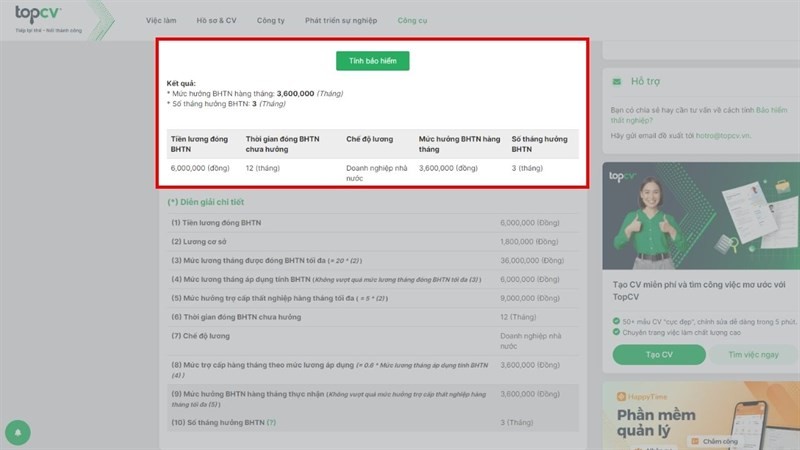The image size is (800, 450).
Task: Click the Tạo CV button
Action: [659, 355]
